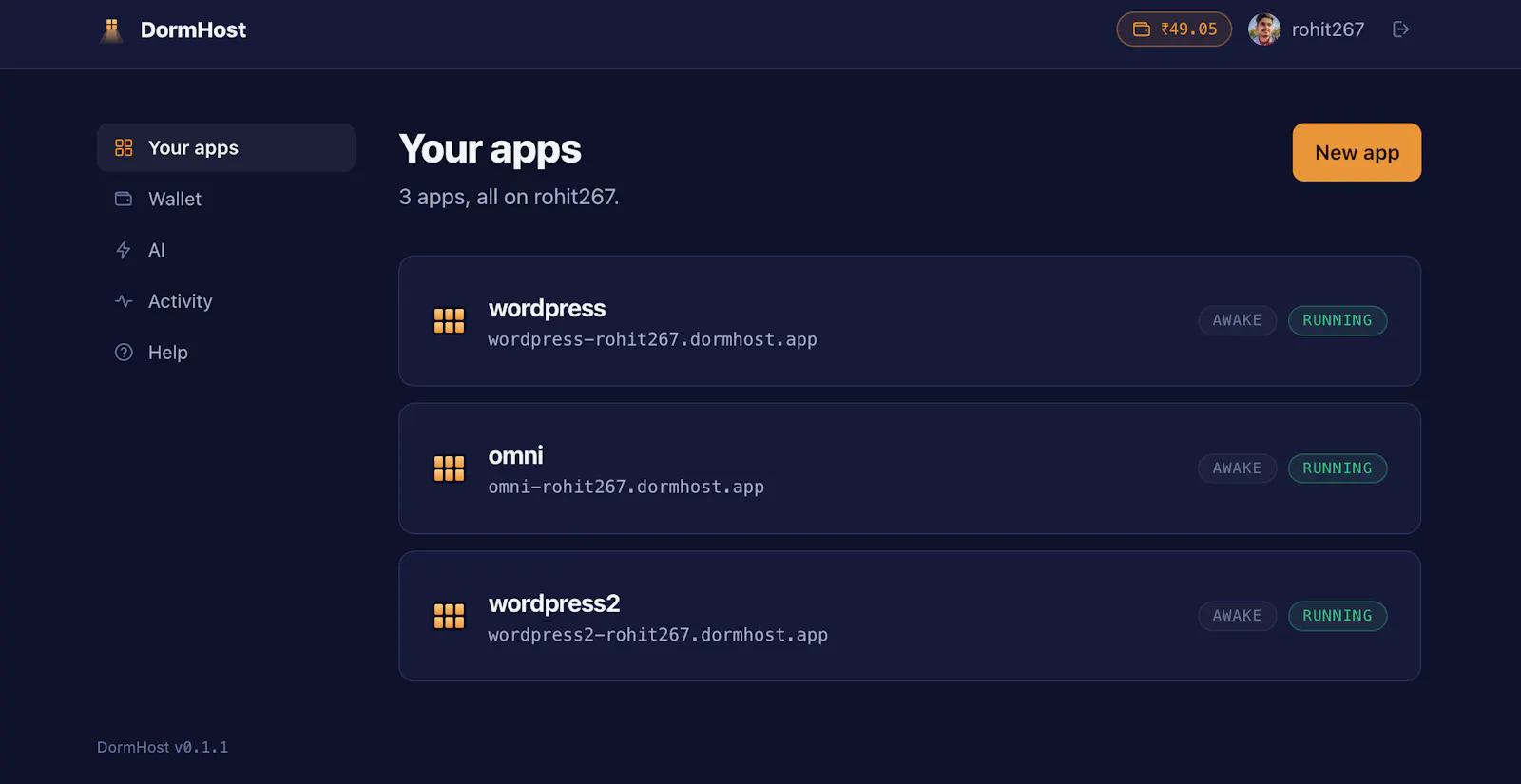Click wordpress2-rohit267.dormhost.app URL

click(x=658, y=635)
